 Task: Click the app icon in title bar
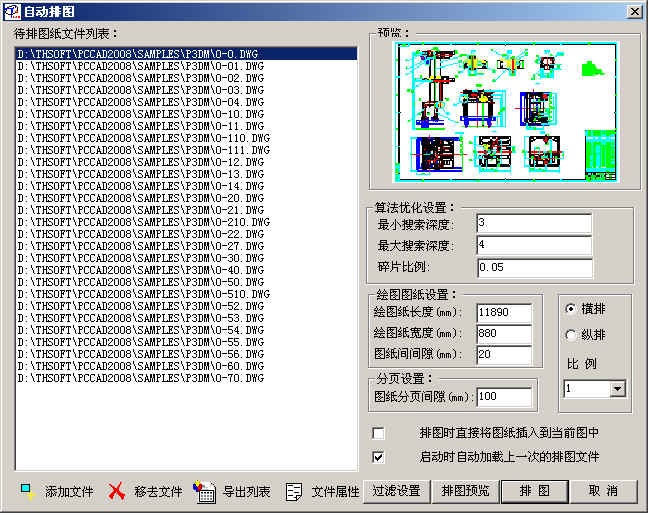pyautogui.click(x=11, y=10)
